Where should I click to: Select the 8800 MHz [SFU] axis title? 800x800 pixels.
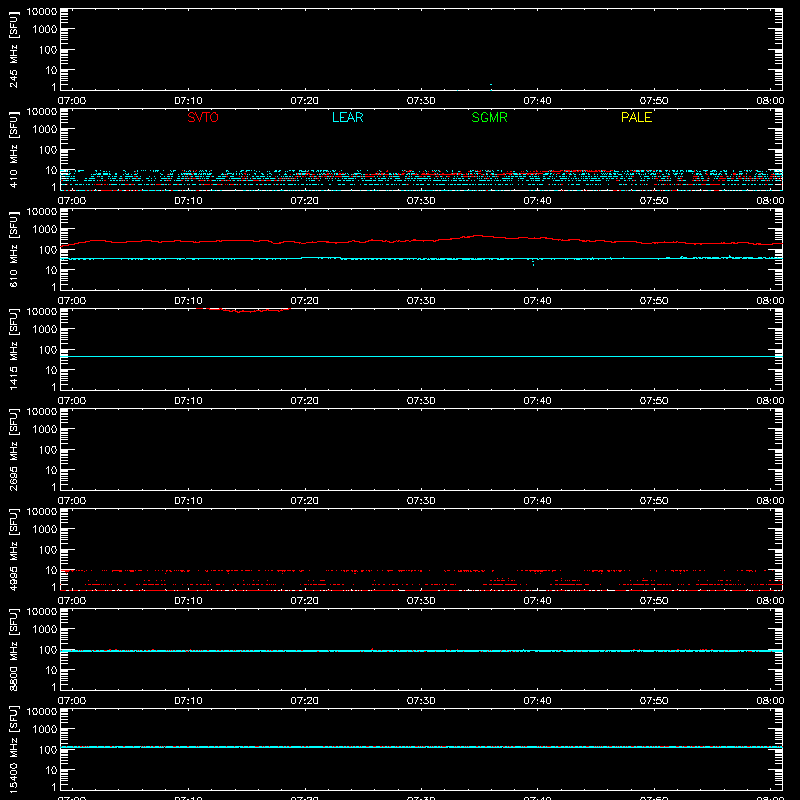(x=13, y=649)
